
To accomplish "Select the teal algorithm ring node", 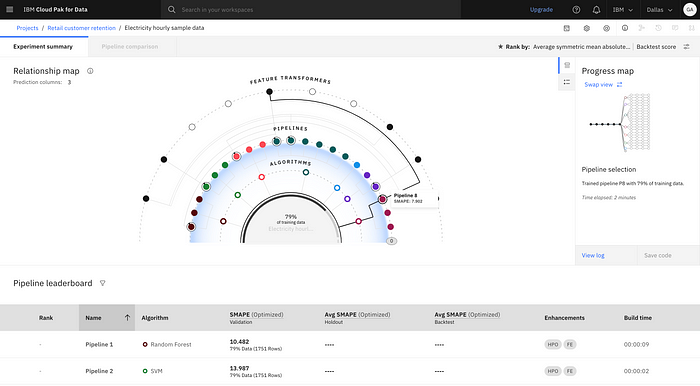I will (x=306, y=172).
